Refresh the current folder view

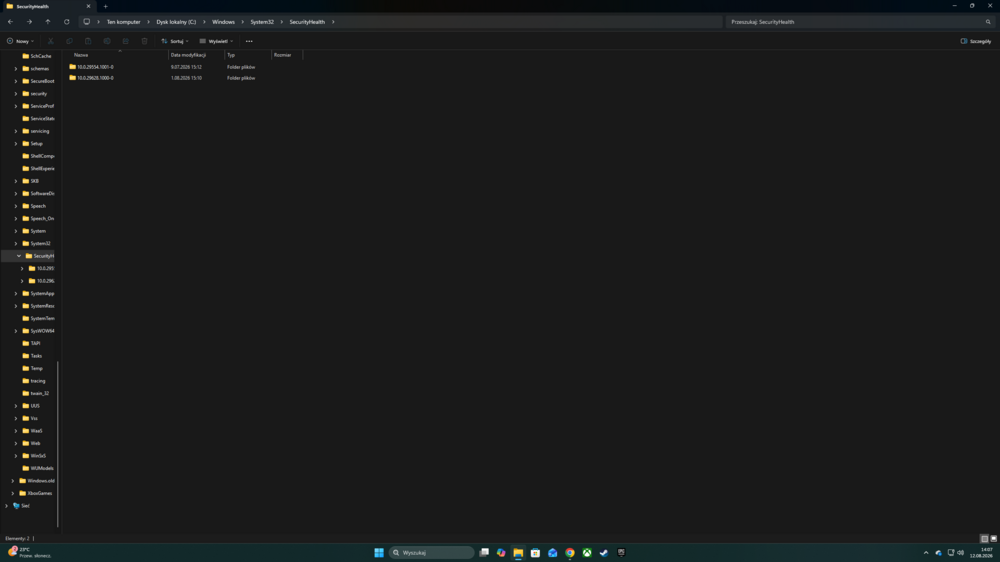pos(66,22)
